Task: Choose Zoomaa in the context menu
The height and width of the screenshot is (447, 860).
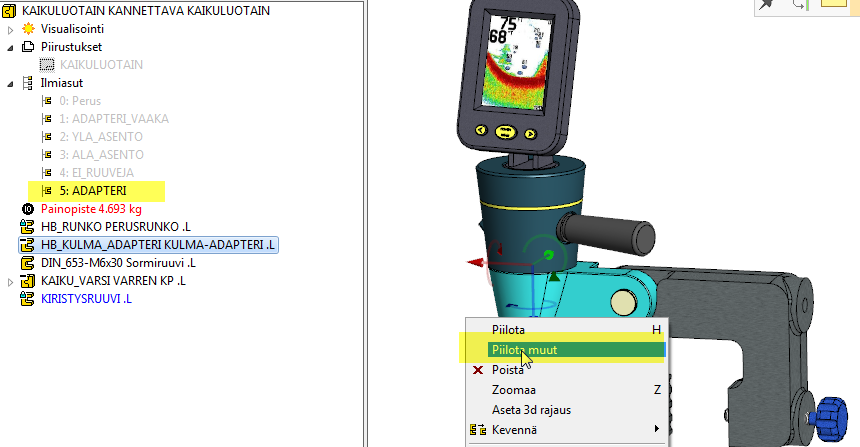Action: 567,390
